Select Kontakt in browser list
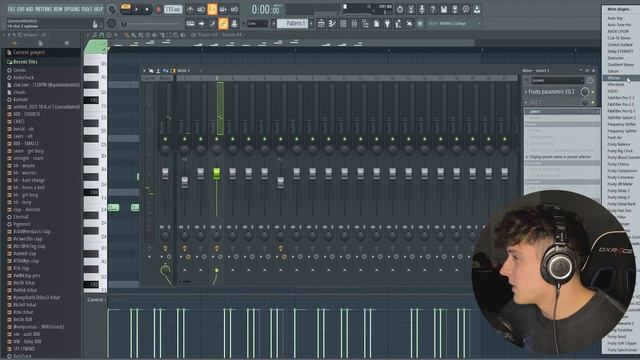This screenshot has width=640, height=360. coord(20,100)
